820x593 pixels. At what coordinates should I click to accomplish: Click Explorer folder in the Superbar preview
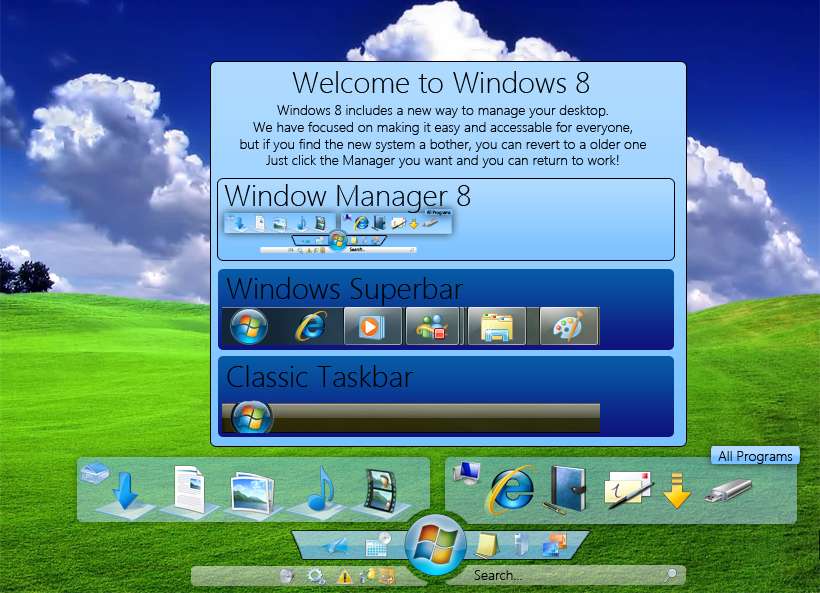pos(497,326)
